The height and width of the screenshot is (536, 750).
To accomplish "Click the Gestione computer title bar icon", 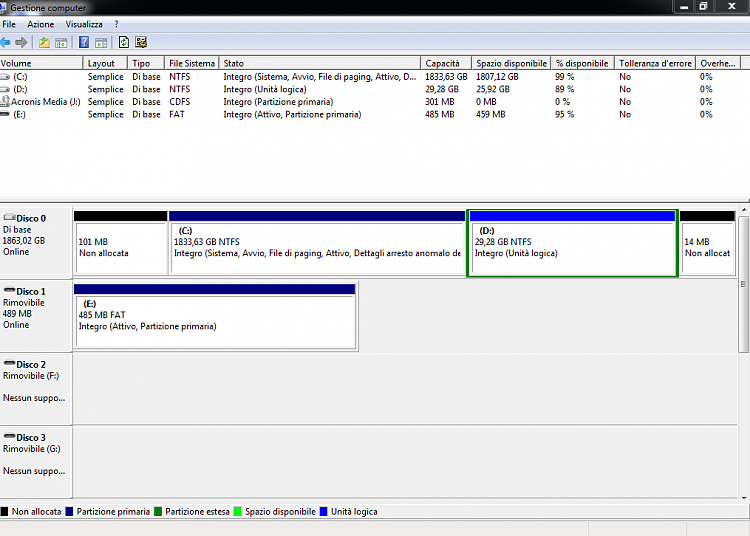I will pos(3,7).
